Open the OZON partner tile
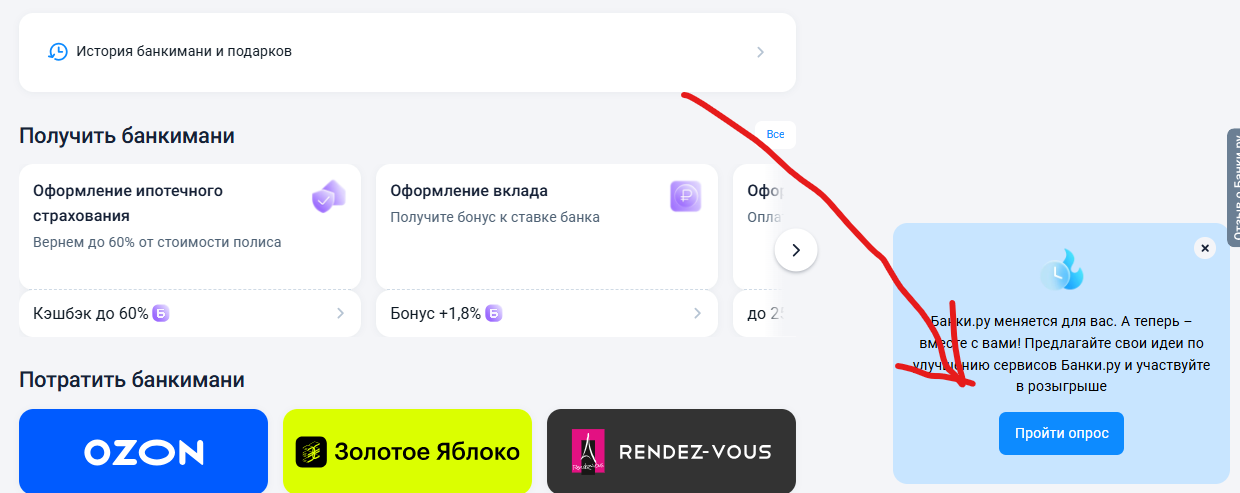 pyautogui.click(x=143, y=451)
